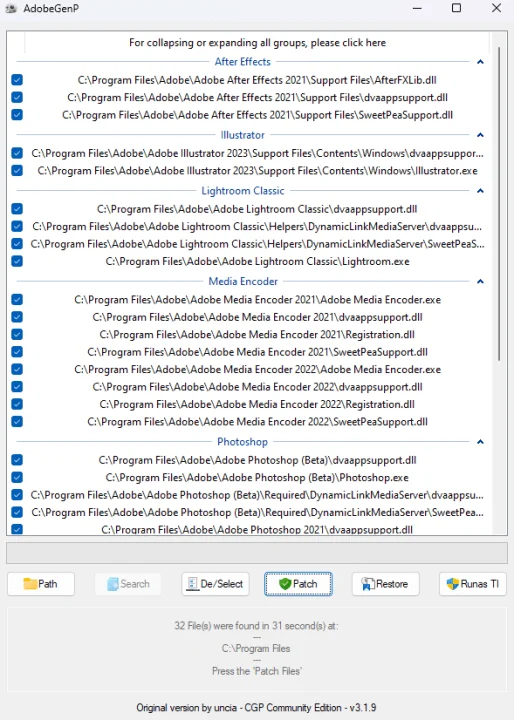Uncheck Illustrator.exe checkbox
514x720 pixels.
(17, 171)
